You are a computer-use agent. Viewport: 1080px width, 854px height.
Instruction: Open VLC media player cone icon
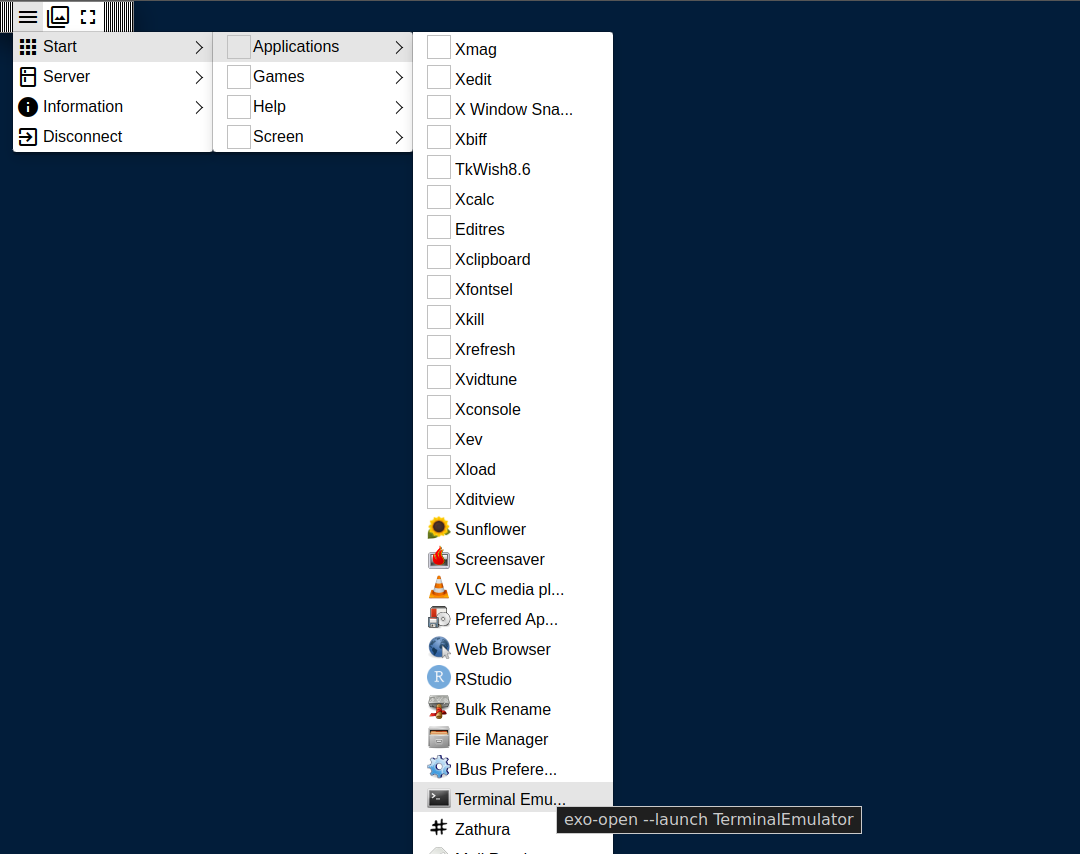click(x=438, y=588)
